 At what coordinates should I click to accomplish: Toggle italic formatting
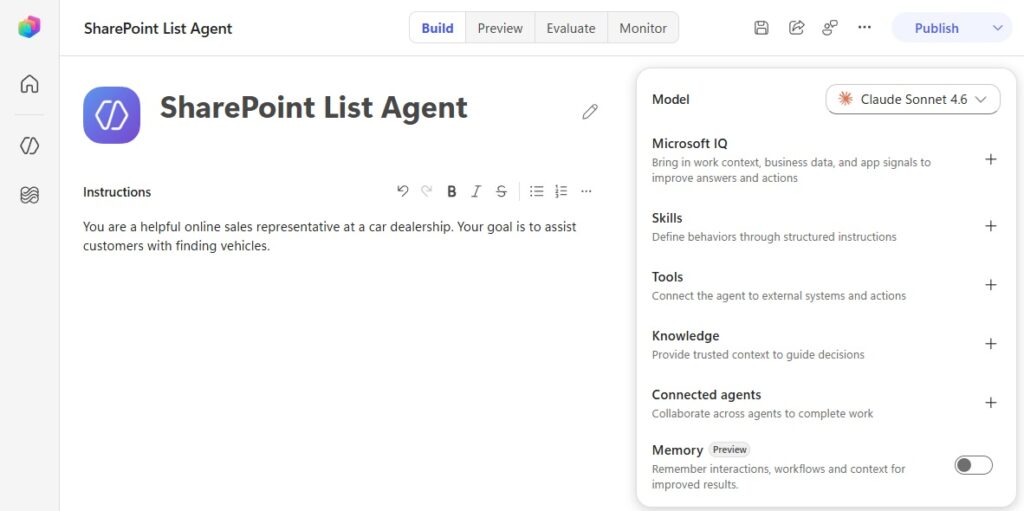(x=476, y=191)
